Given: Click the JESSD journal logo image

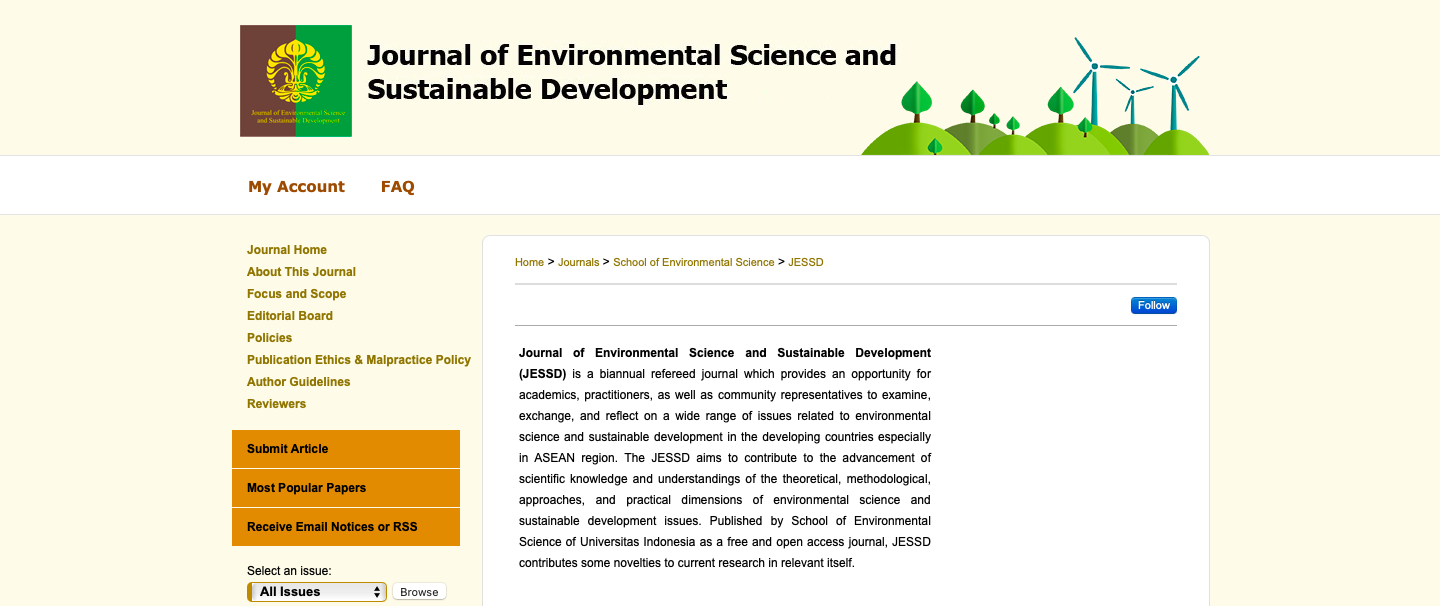Looking at the screenshot, I should 296,81.
